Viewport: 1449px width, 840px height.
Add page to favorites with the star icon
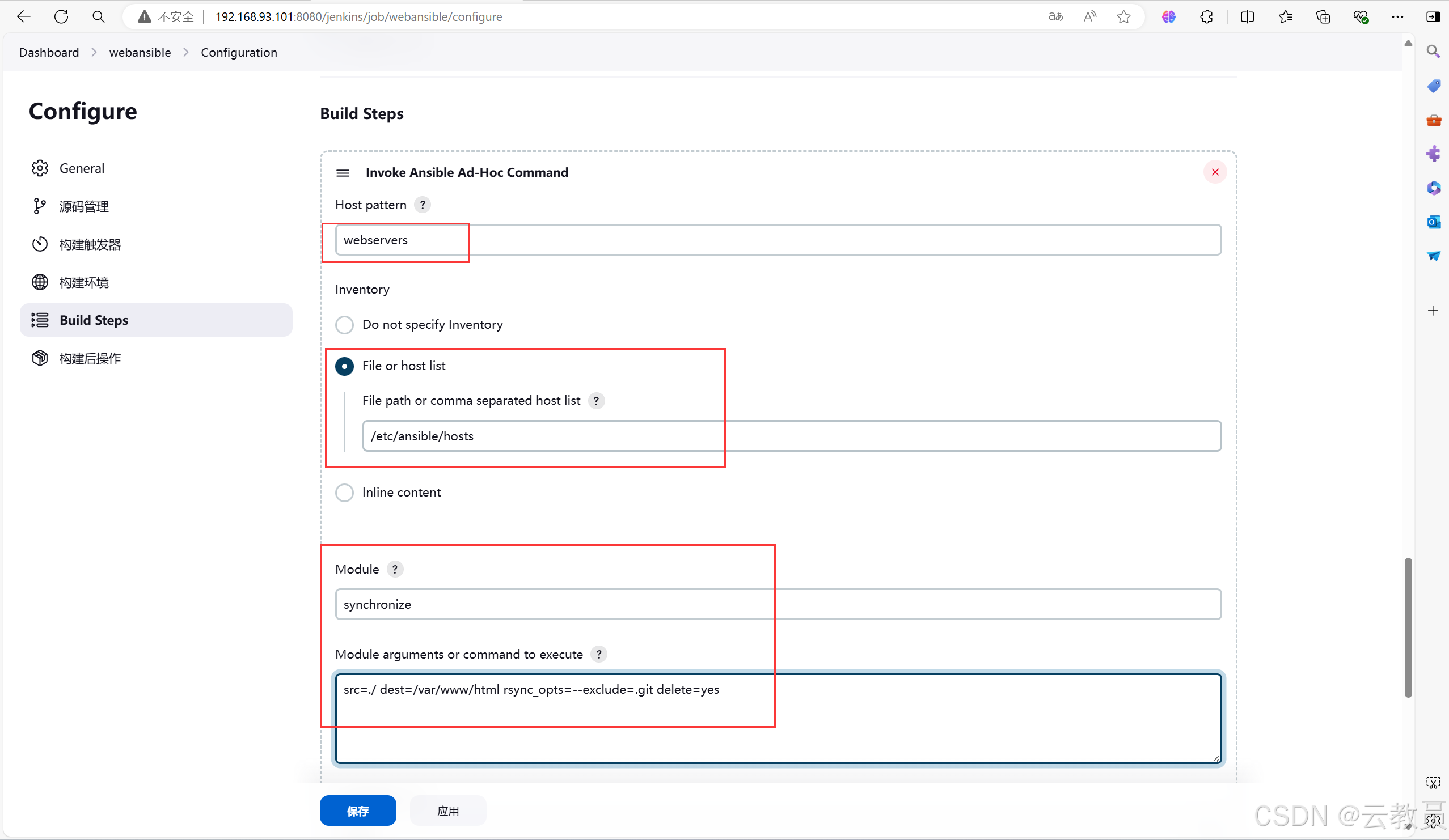tap(1123, 16)
